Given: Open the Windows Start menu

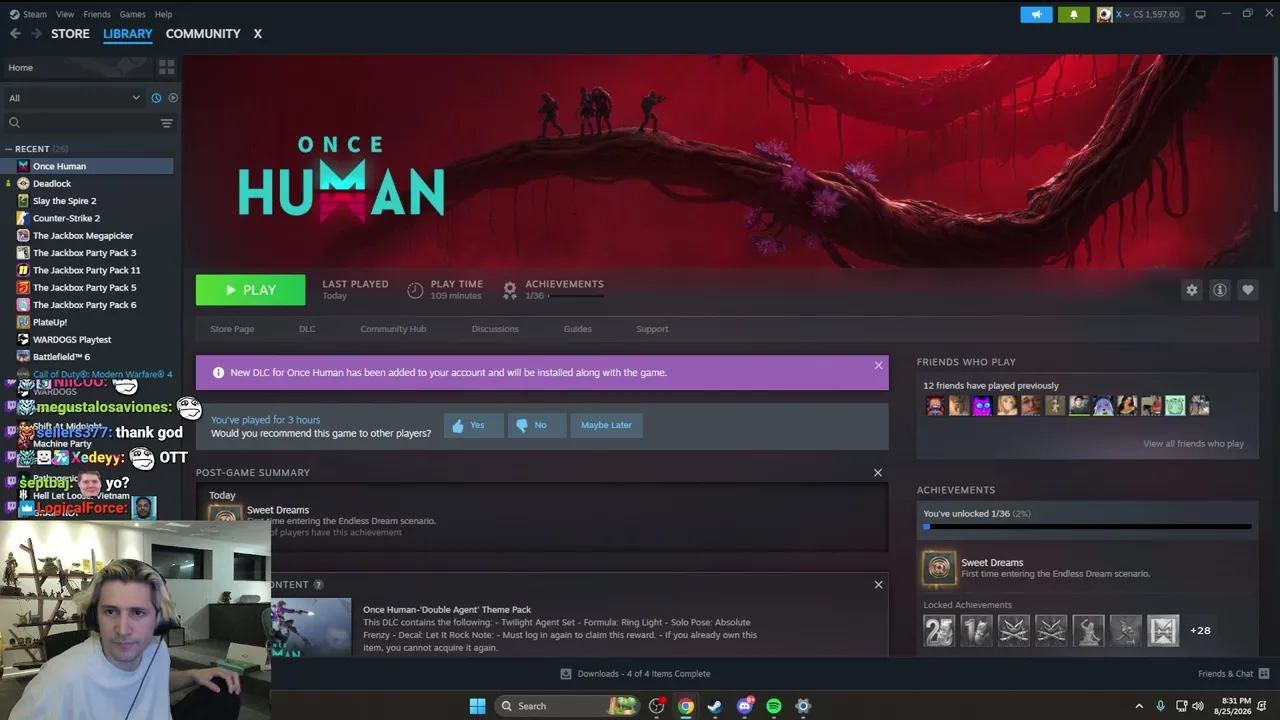Looking at the screenshot, I should (x=477, y=706).
